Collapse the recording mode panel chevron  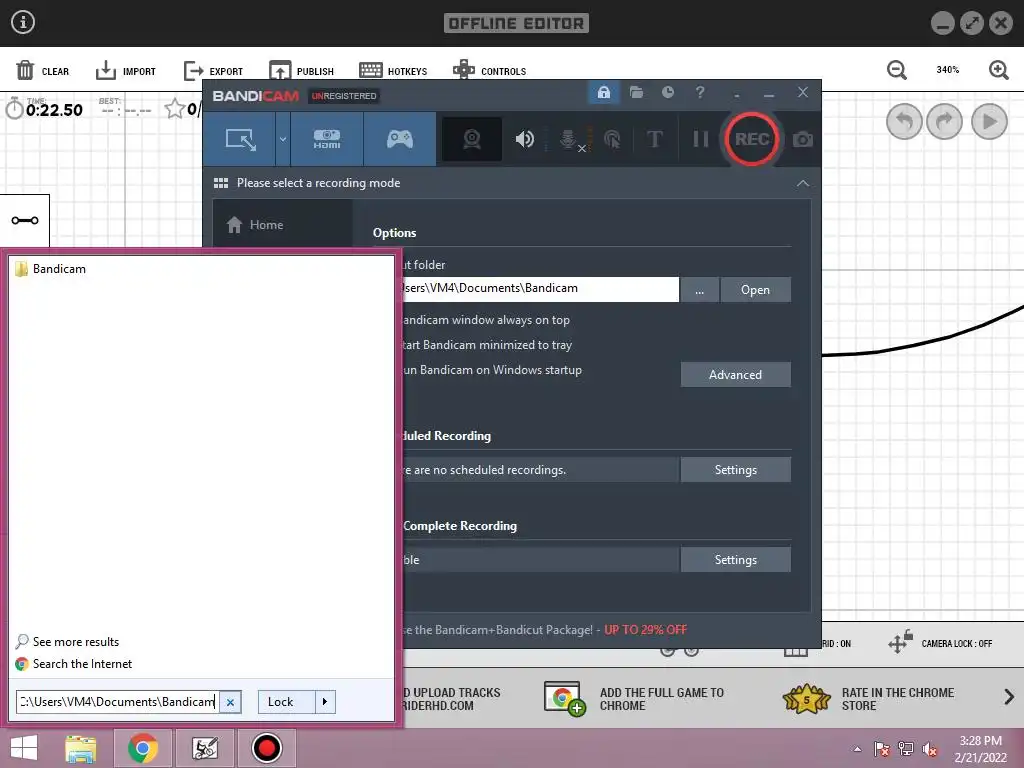click(x=803, y=184)
